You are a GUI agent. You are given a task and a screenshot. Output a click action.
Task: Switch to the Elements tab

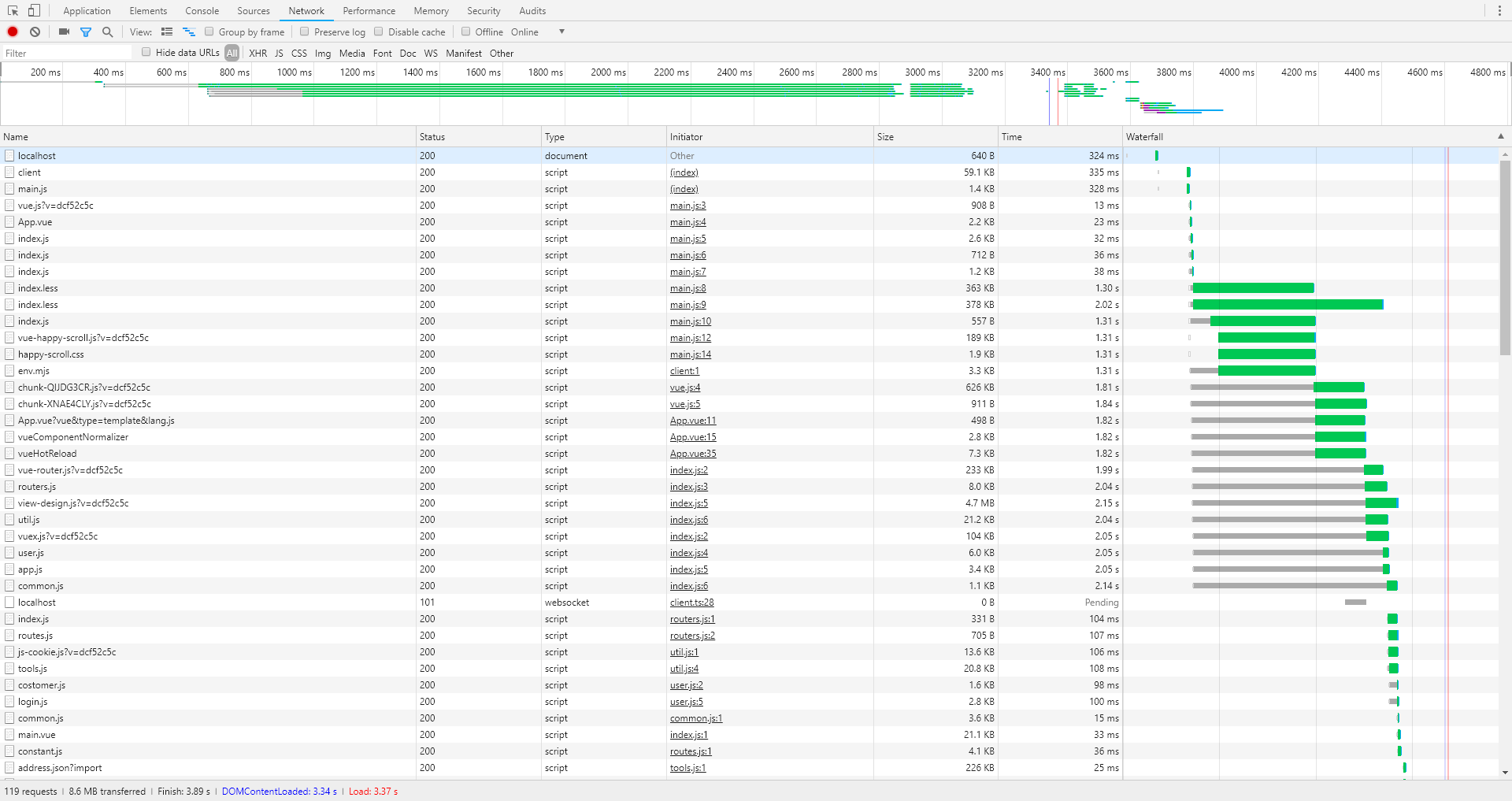pos(148,11)
